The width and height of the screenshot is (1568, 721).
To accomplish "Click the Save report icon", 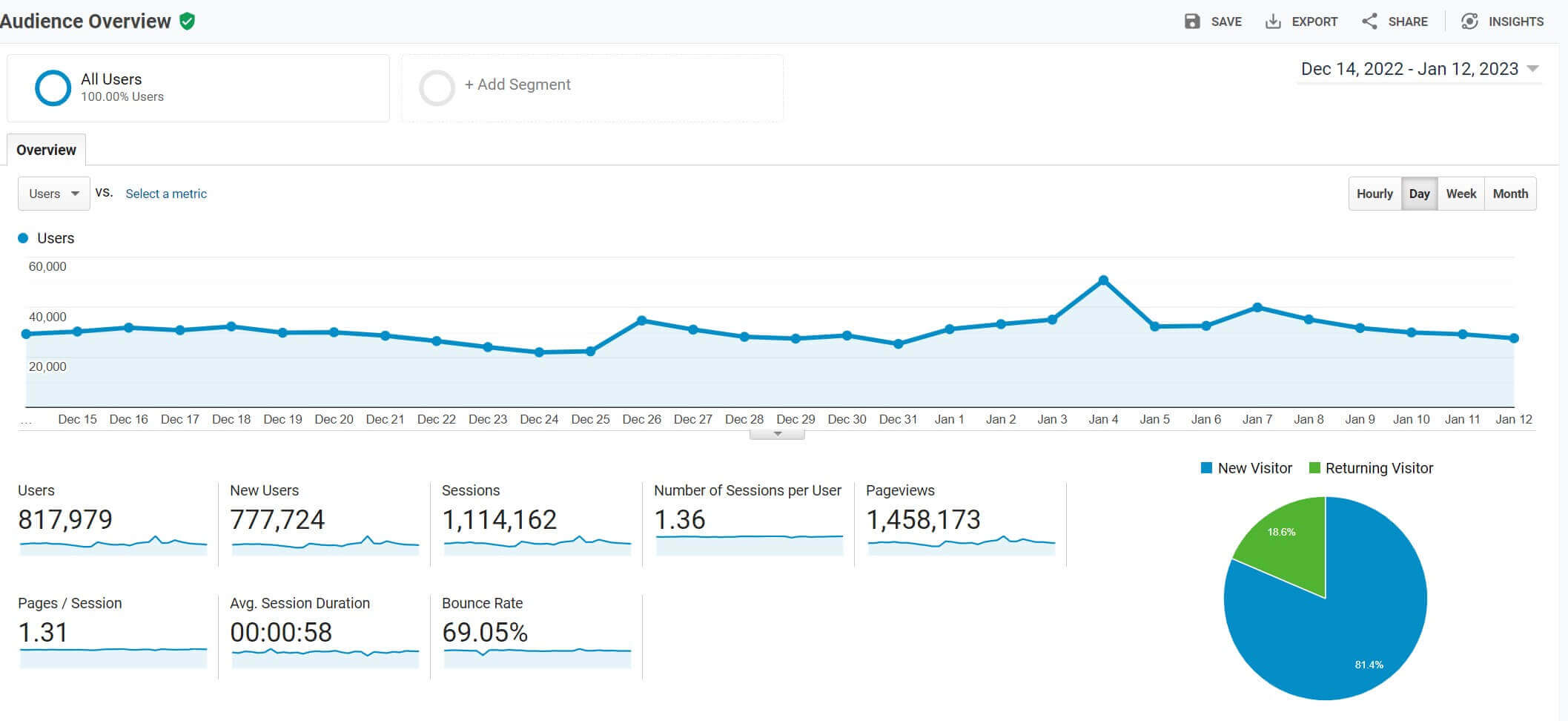I will (1193, 21).
